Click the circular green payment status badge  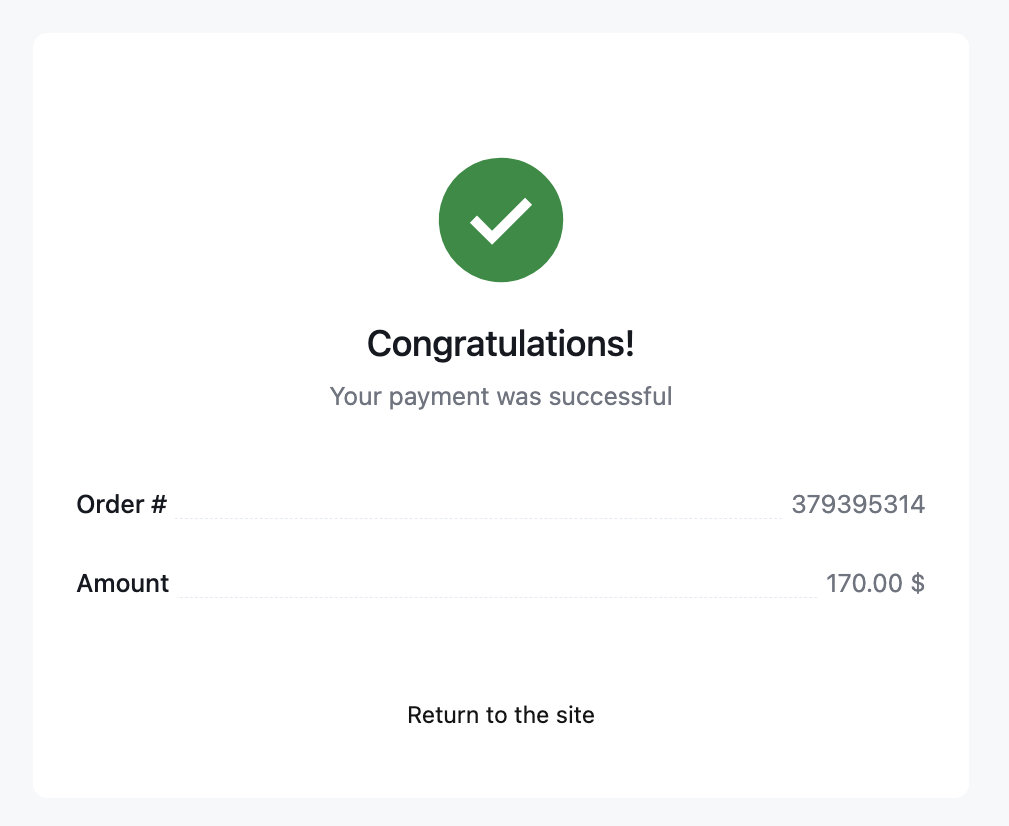(501, 219)
